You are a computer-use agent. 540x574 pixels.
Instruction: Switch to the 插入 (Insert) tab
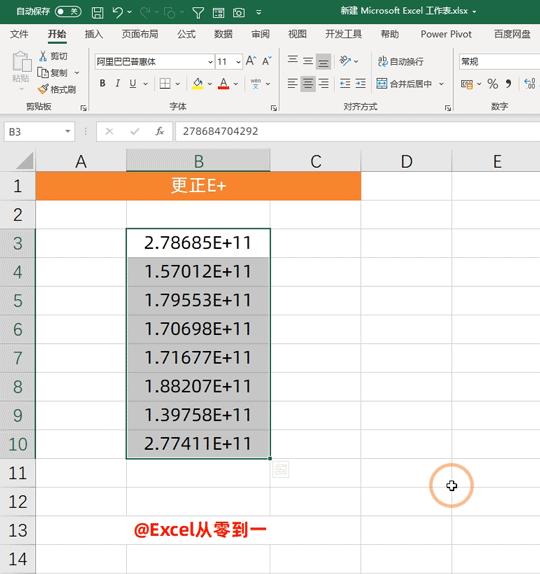pos(94,34)
